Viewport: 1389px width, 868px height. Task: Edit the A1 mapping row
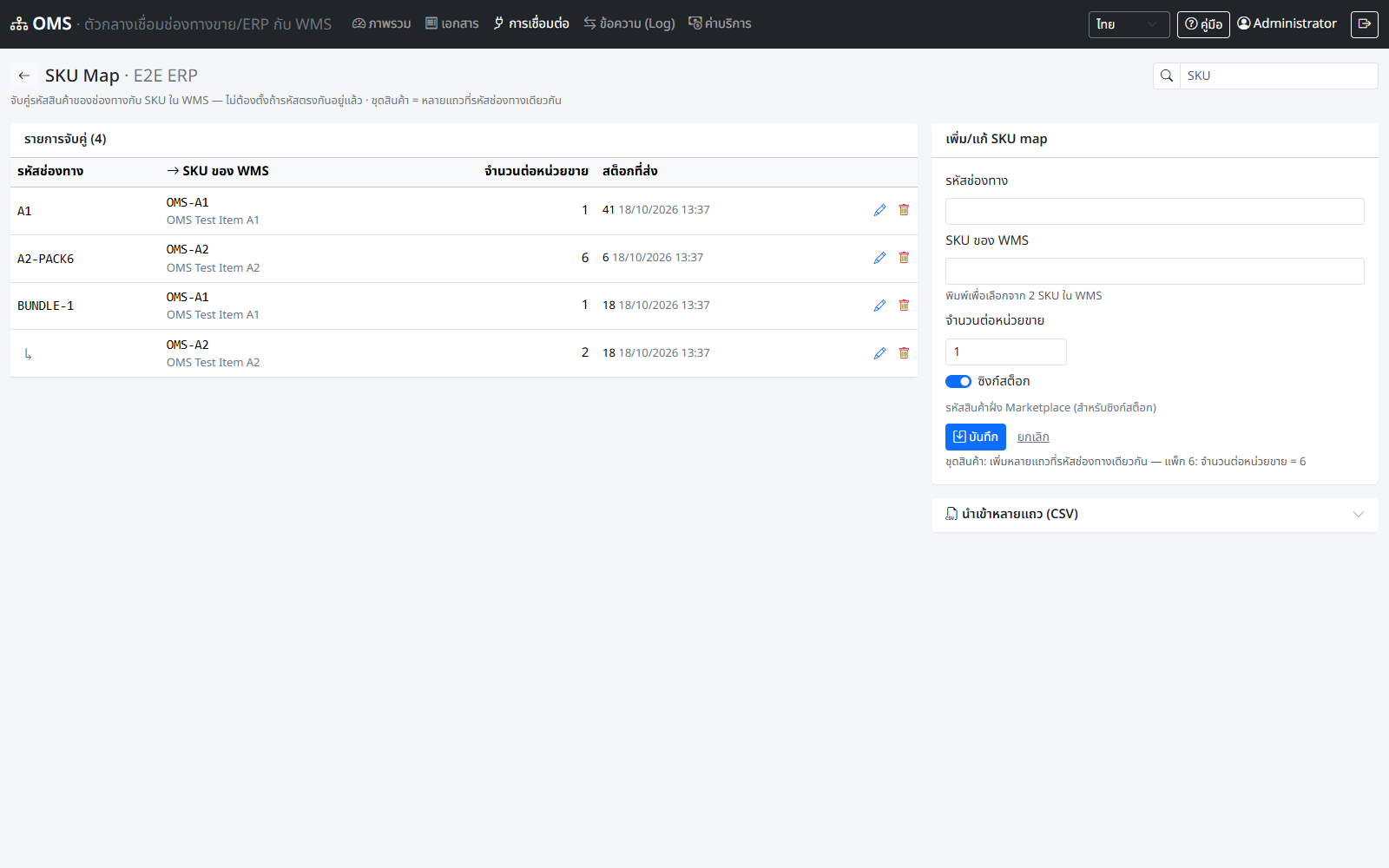879,210
